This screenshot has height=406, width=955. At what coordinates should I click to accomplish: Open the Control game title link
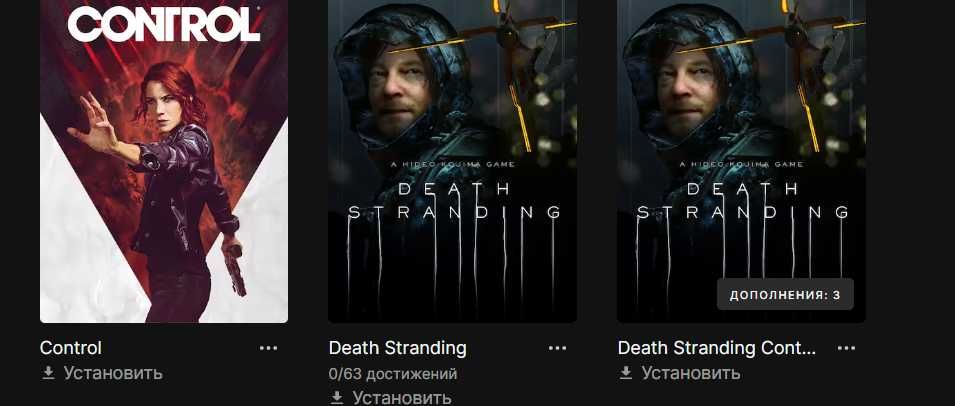pyautogui.click(x=71, y=348)
